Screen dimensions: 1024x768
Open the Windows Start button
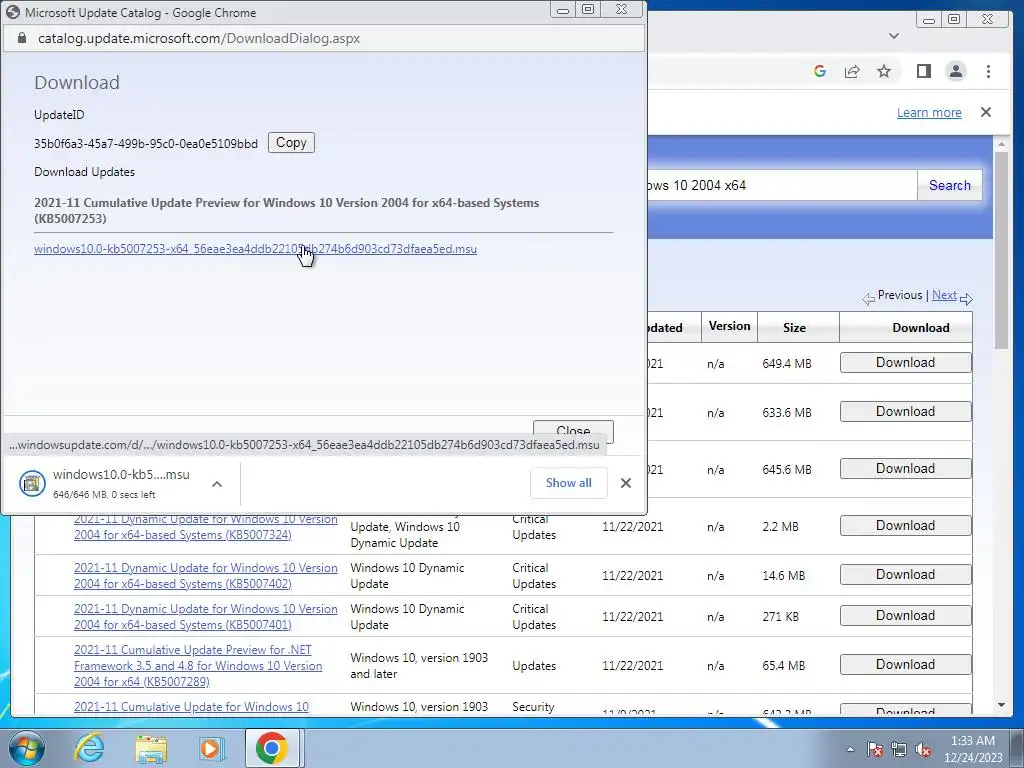tap(26, 748)
